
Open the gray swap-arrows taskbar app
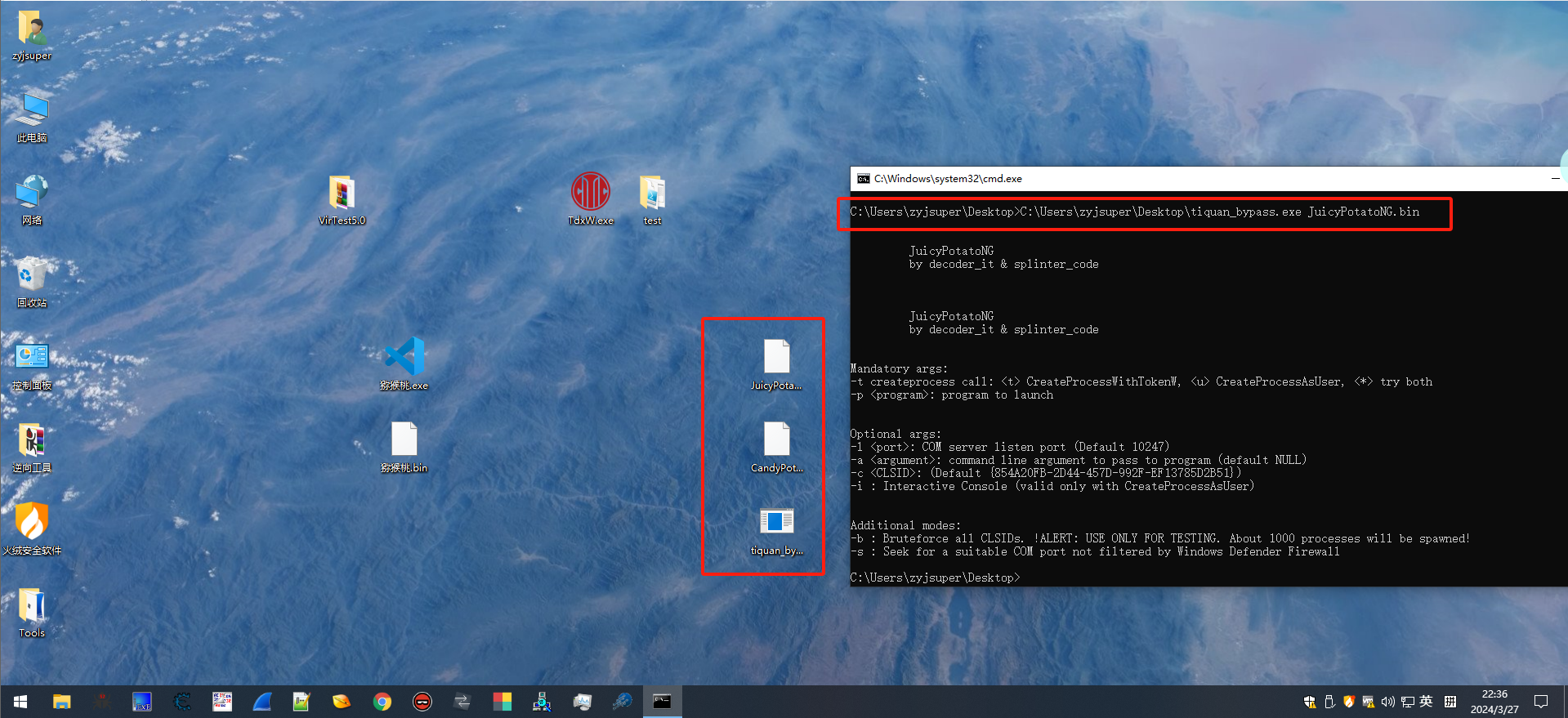click(462, 702)
